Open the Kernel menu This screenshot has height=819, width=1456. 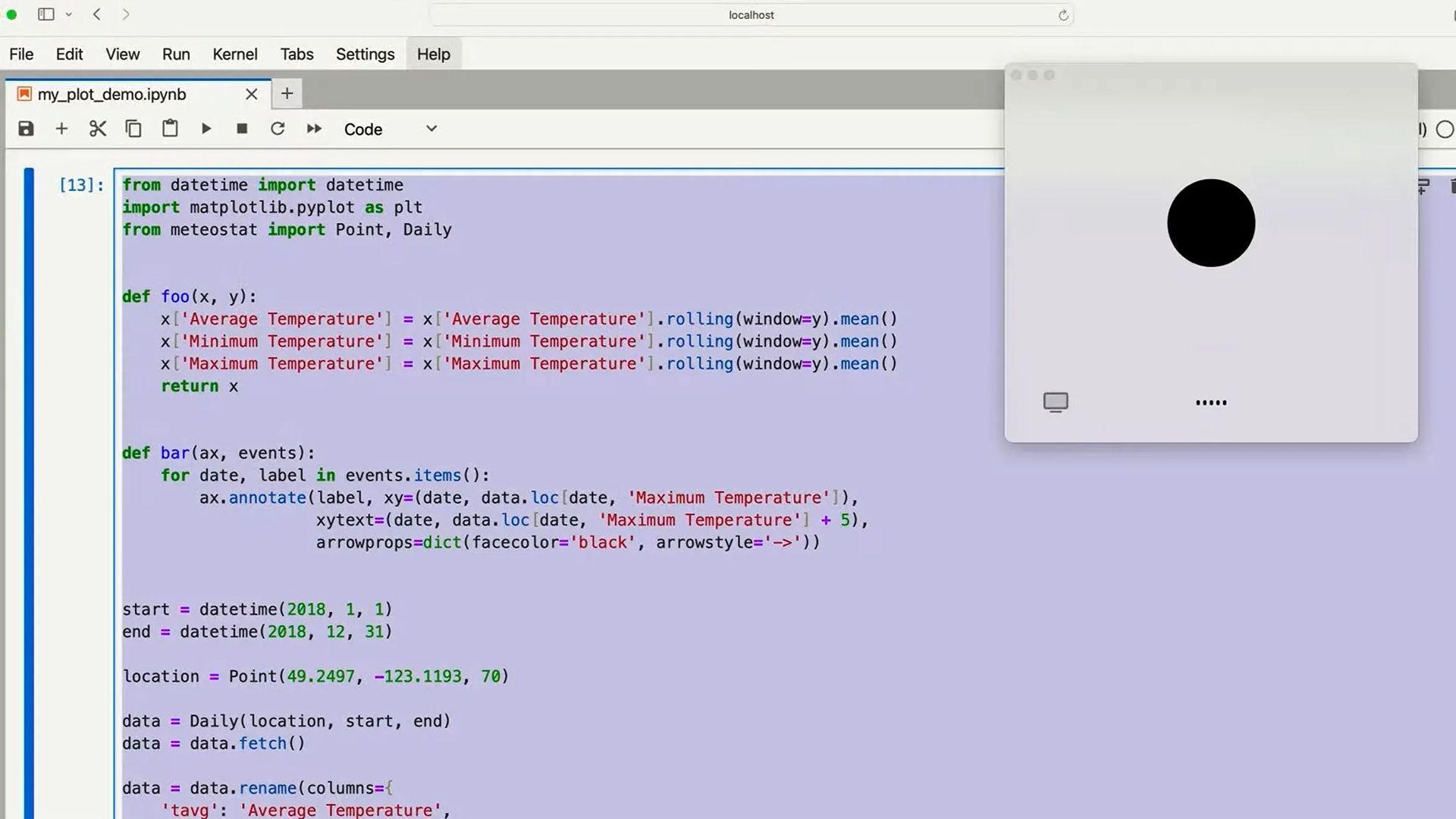coord(234,55)
